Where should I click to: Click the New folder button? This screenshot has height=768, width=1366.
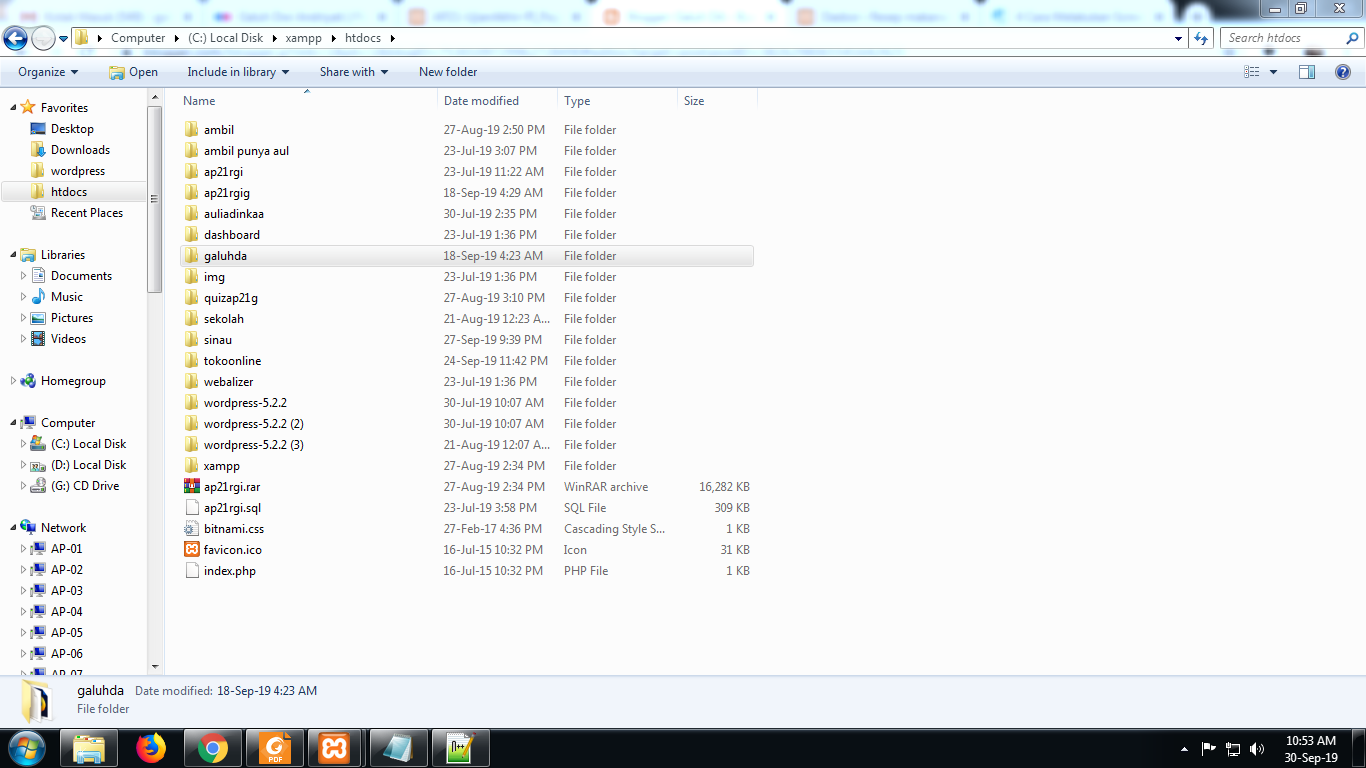[x=448, y=72]
